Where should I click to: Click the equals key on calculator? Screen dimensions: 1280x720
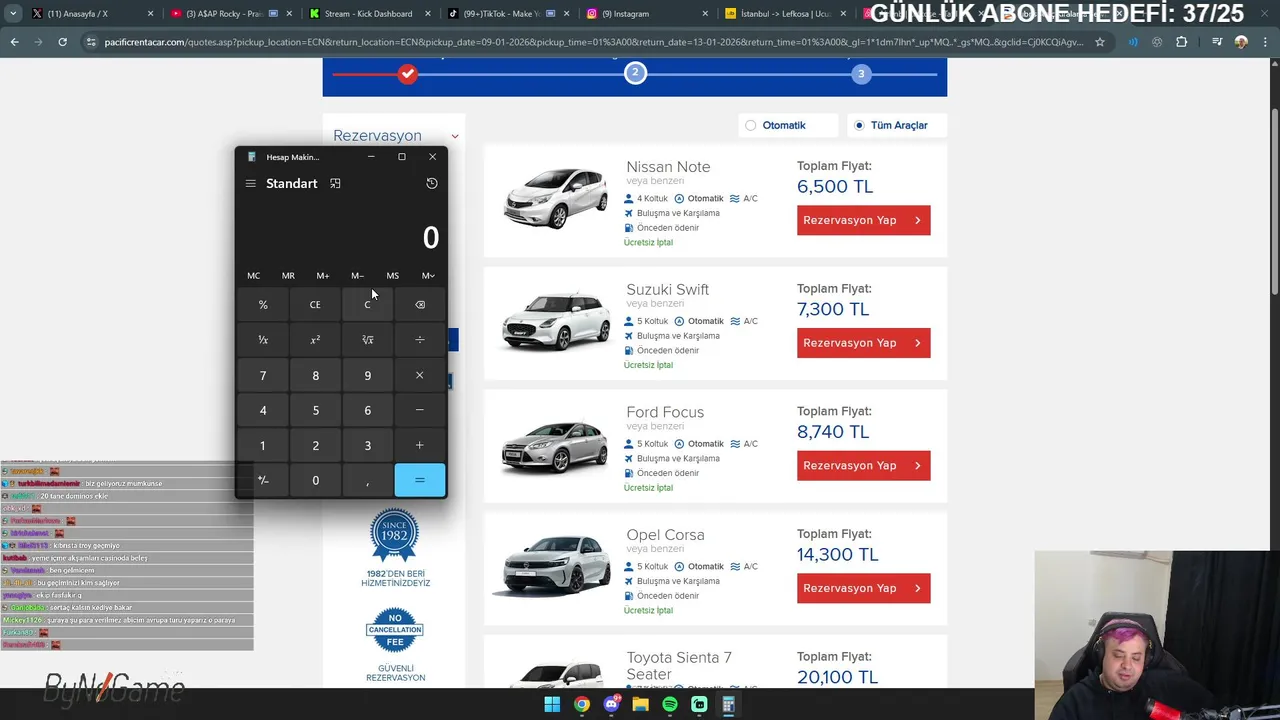coord(420,480)
